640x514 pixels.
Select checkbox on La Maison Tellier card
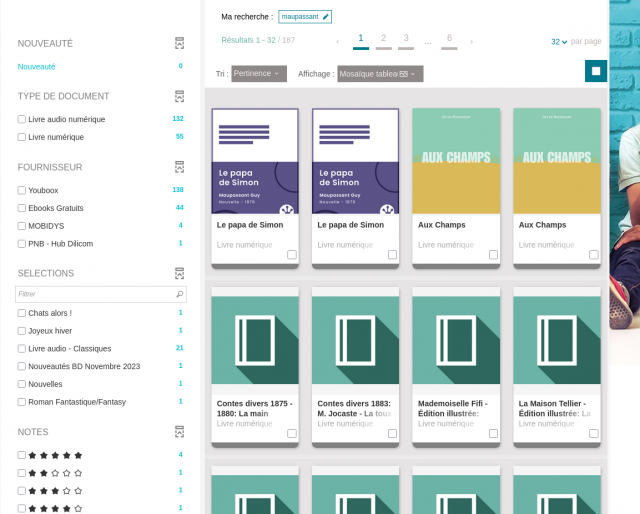(594, 434)
